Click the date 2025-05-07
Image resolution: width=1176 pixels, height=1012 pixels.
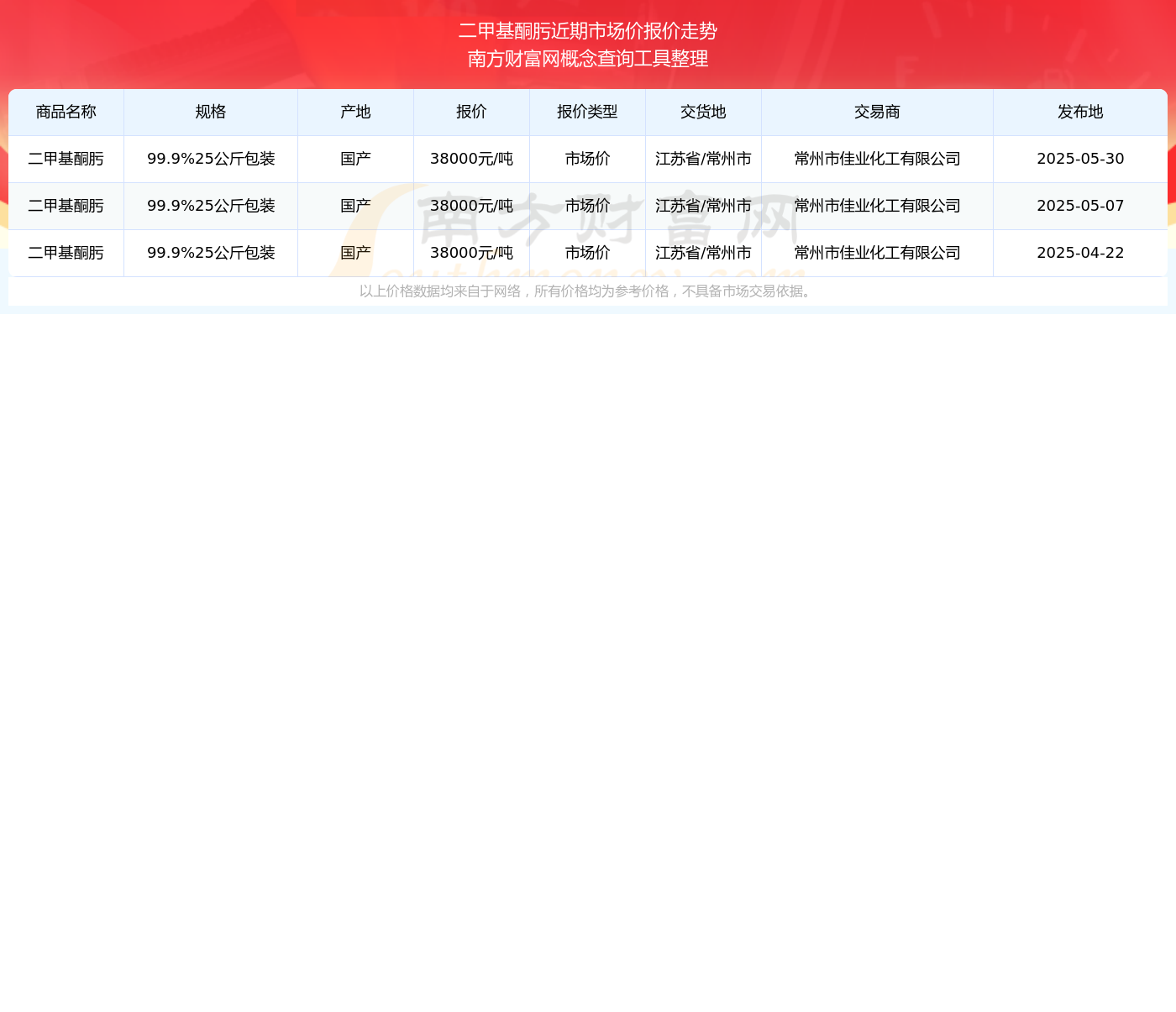pyautogui.click(x=1080, y=206)
